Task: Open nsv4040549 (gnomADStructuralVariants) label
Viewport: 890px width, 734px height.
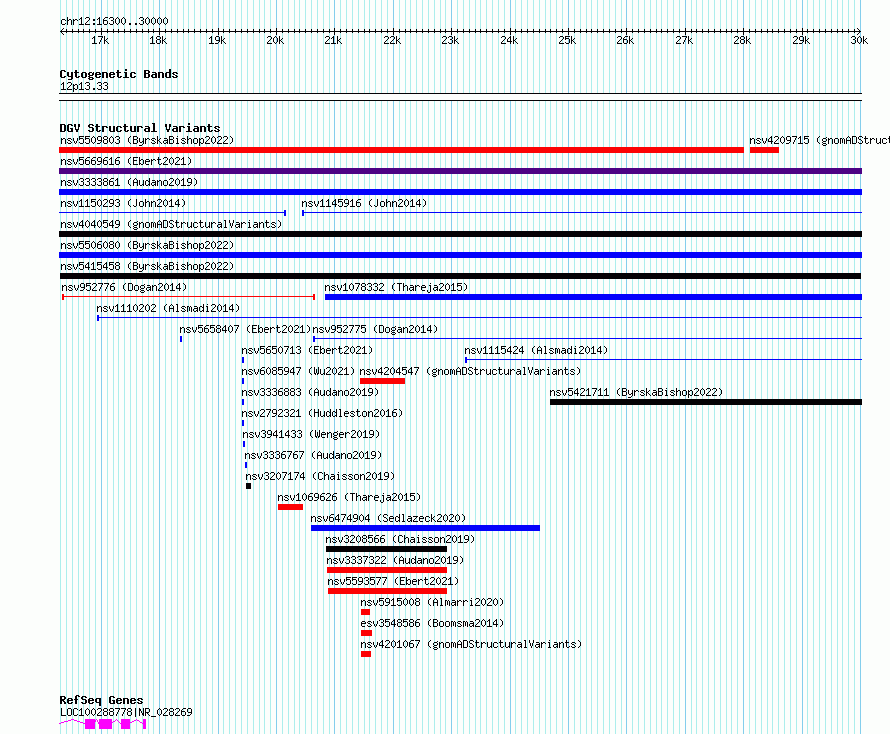Action: pyautogui.click(x=171, y=224)
